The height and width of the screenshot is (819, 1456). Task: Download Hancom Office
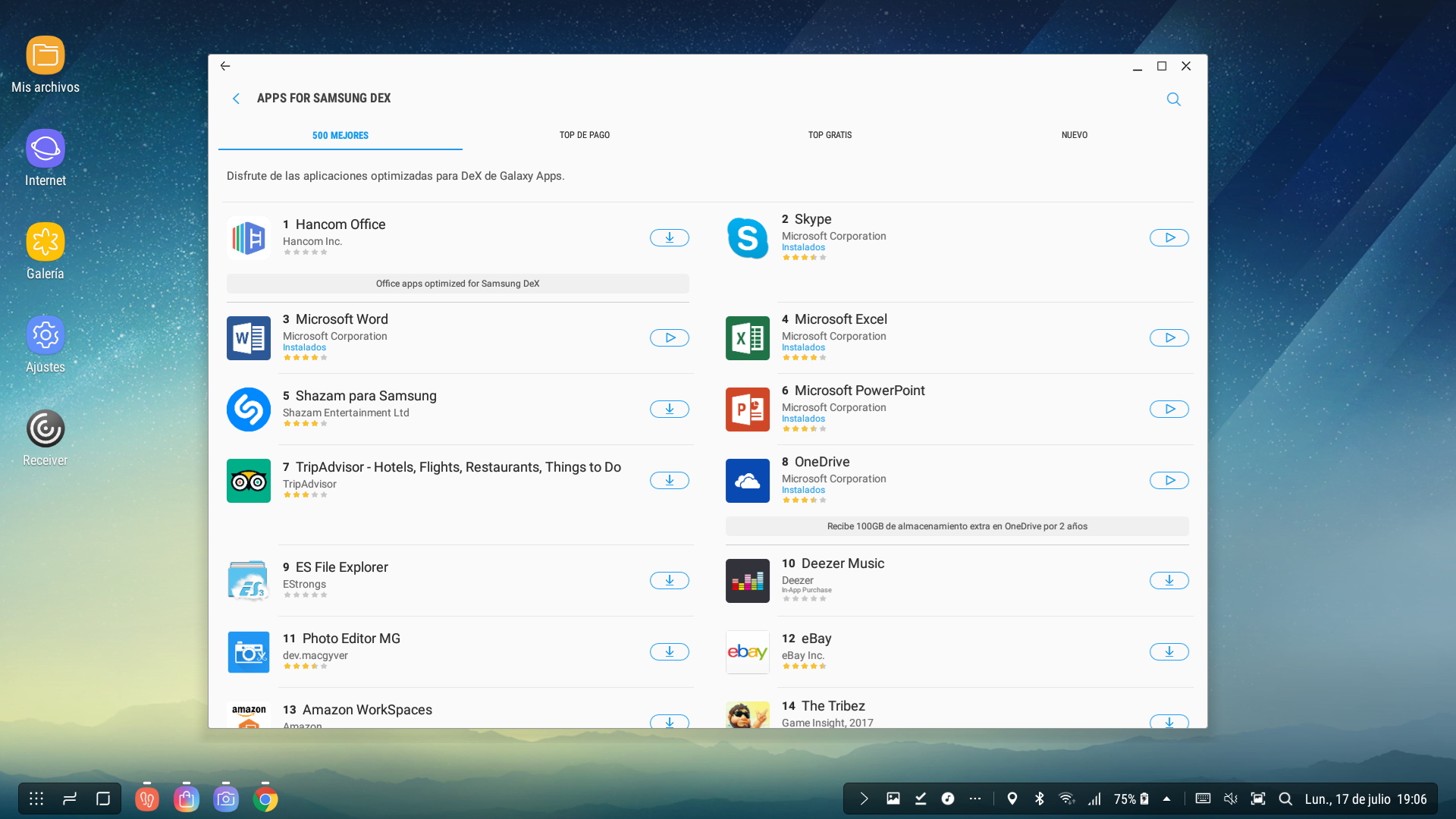[670, 238]
